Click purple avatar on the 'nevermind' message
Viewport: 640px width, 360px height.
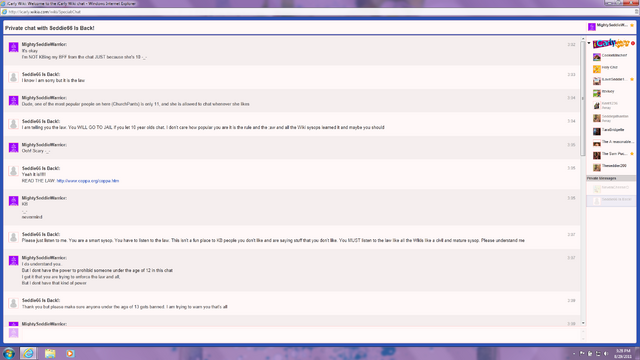tap(13, 201)
